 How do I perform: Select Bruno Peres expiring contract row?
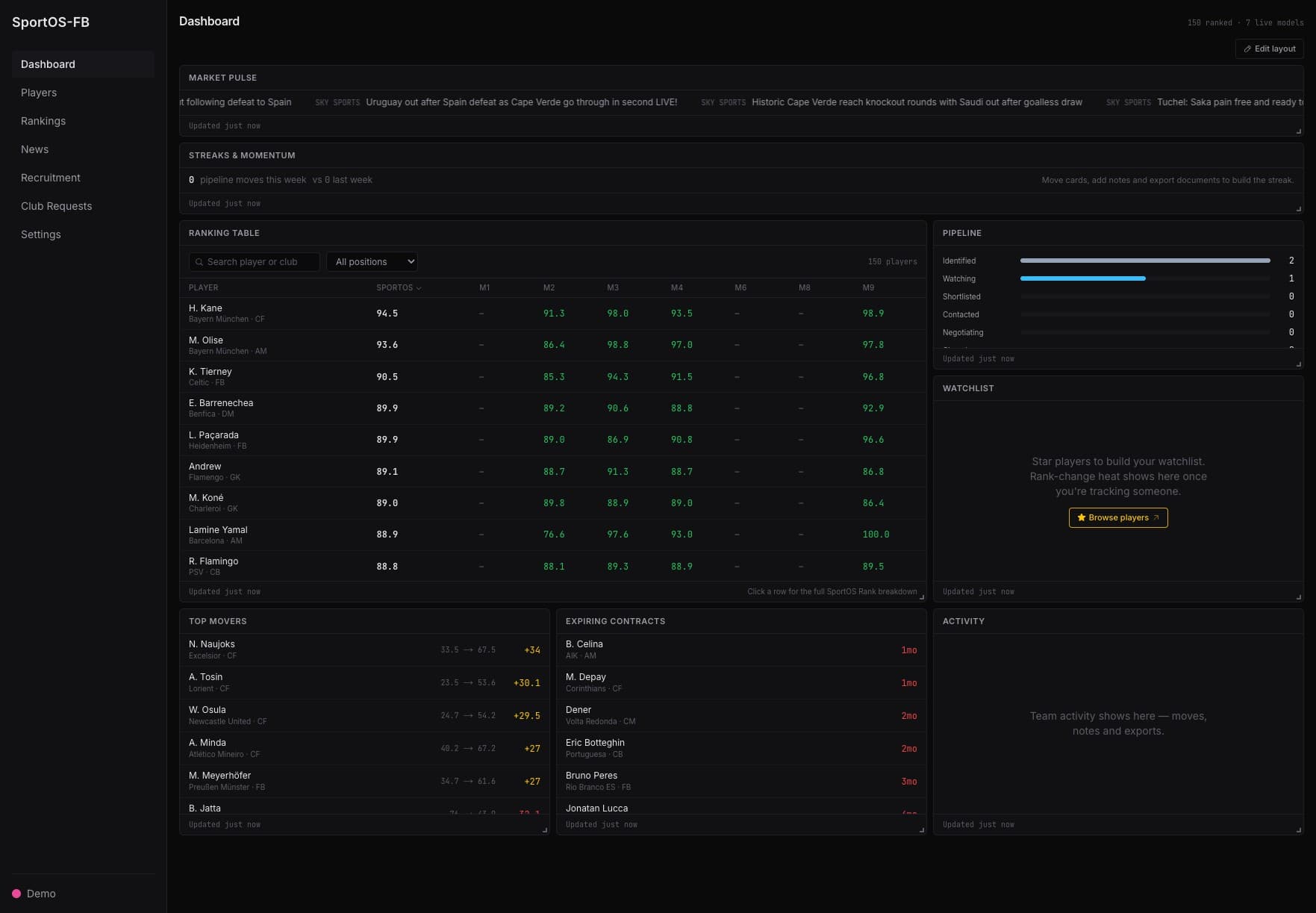741,781
